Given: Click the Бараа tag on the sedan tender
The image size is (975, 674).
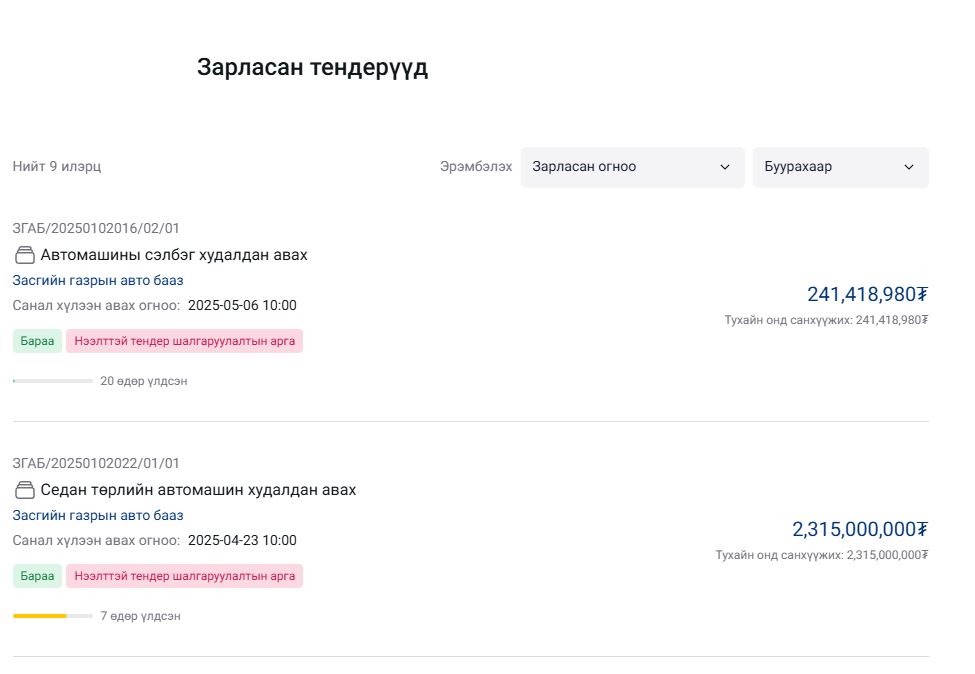Looking at the screenshot, I should pyautogui.click(x=37, y=576).
